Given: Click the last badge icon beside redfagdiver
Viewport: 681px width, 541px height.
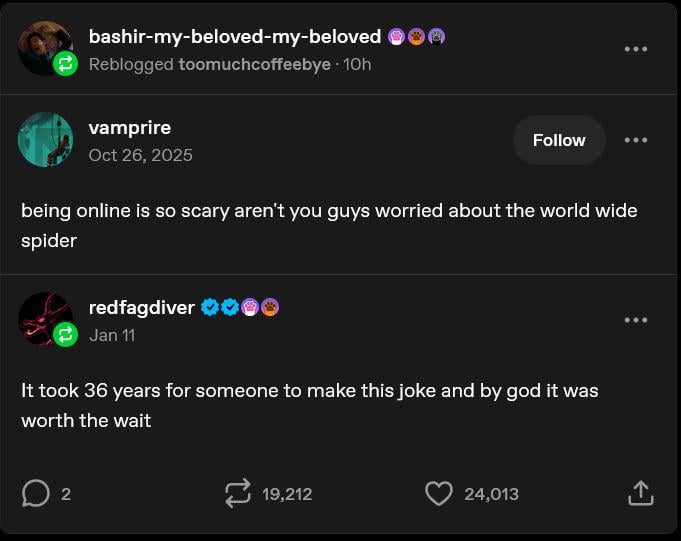Looking at the screenshot, I should point(270,308).
